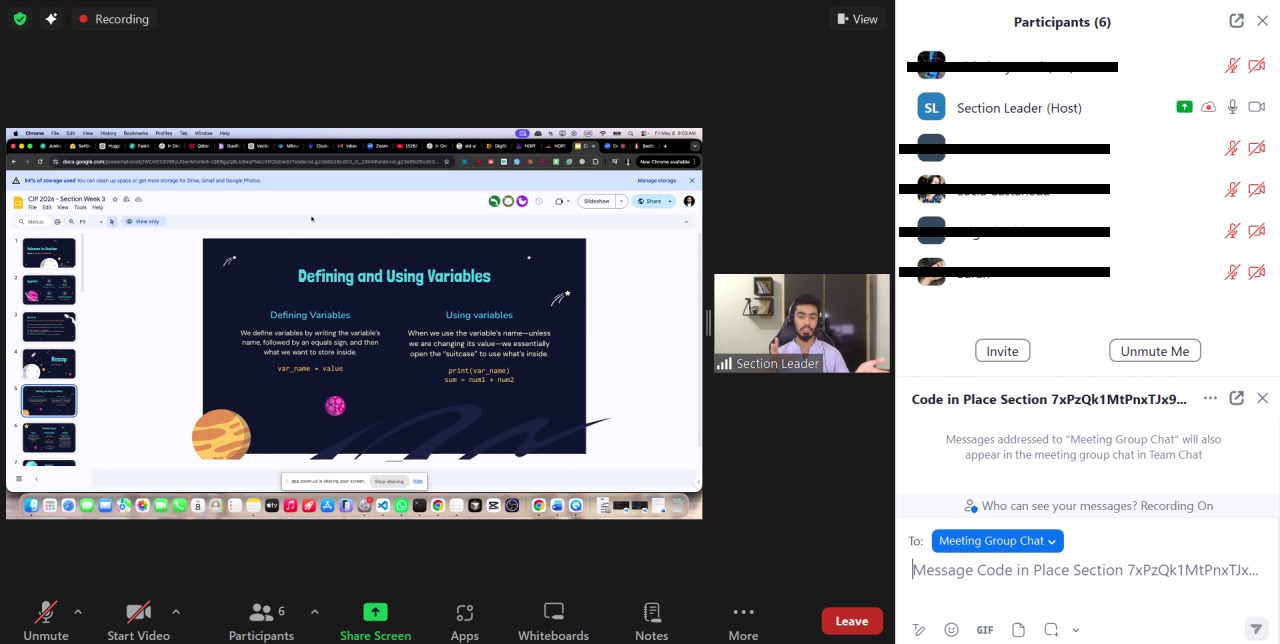
Task: Click the chat message input field
Action: click(1087, 570)
